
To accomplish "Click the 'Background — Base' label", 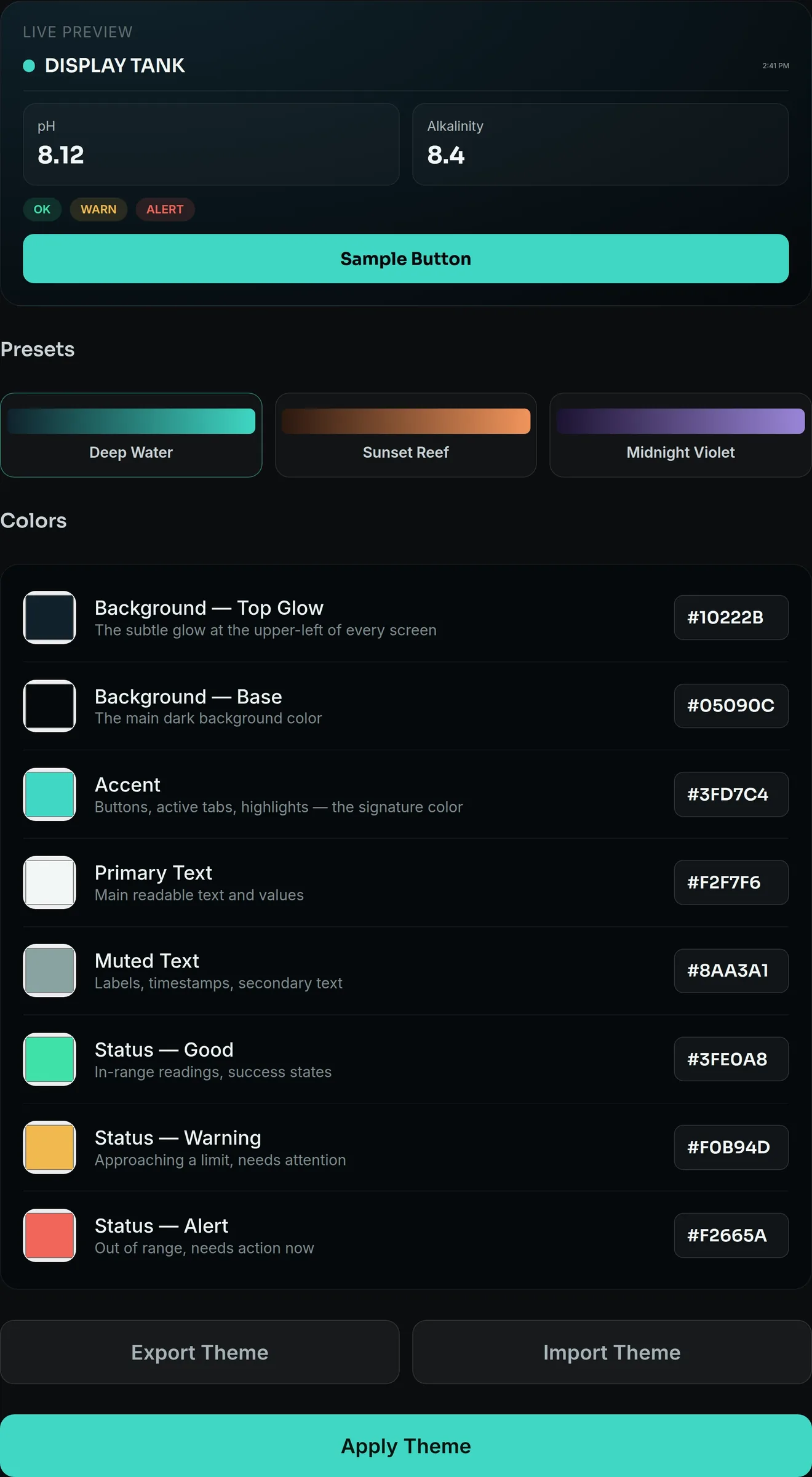I will pyautogui.click(x=188, y=697).
